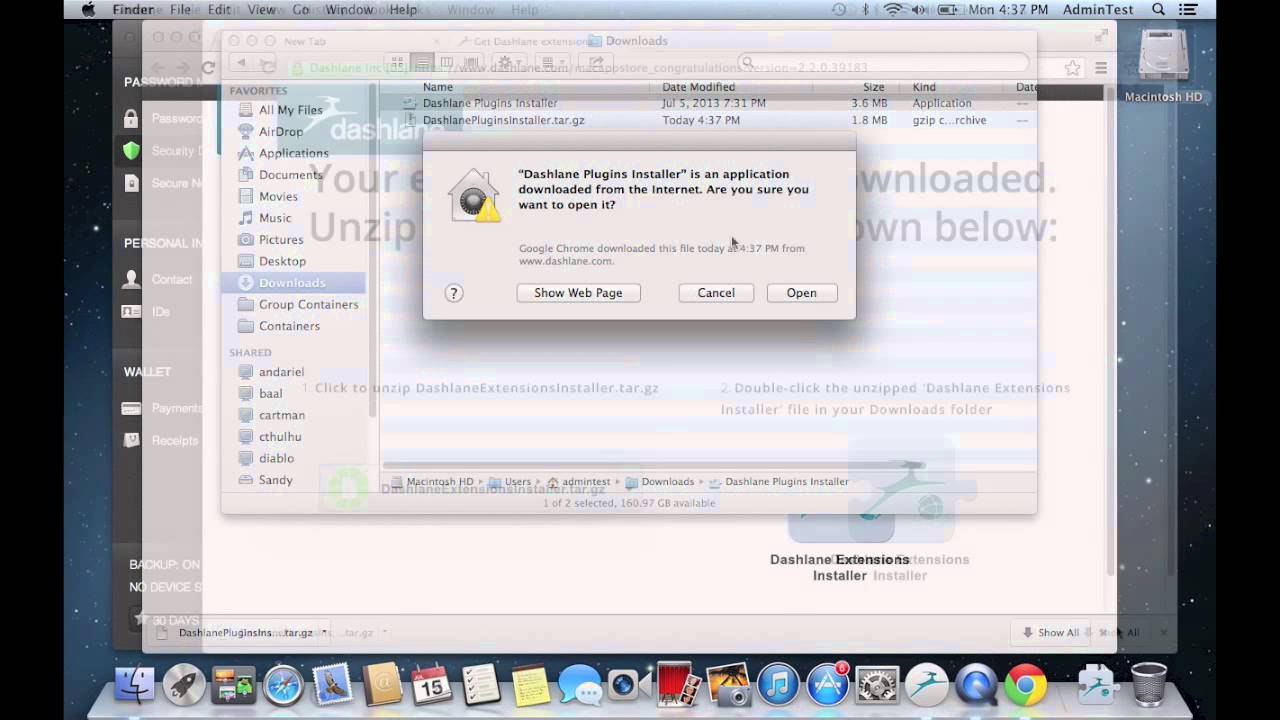Open the Edit menu
This screenshot has width=1280, height=720.
coord(219,10)
